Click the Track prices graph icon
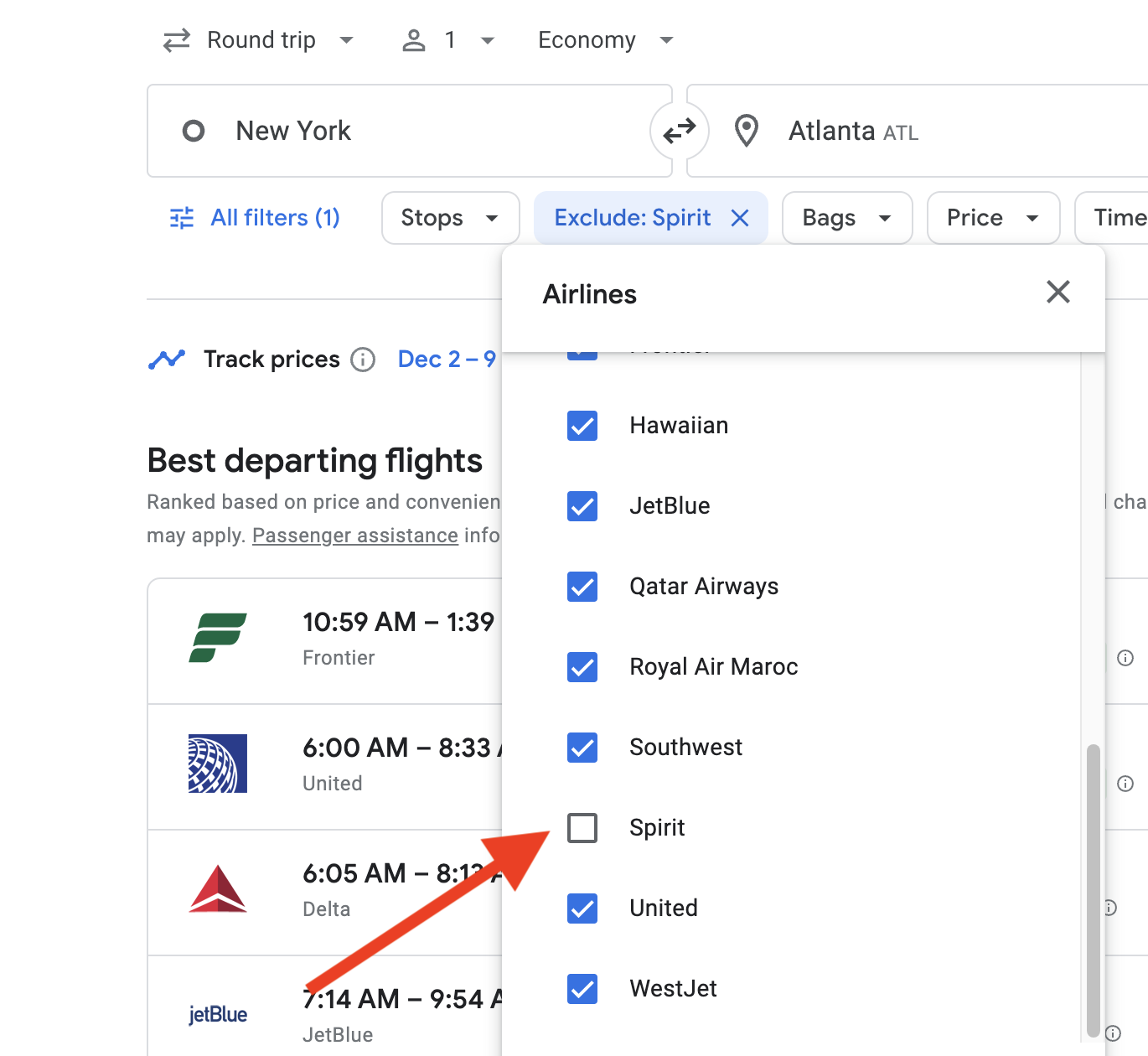 pyautogui.click(x=167, y=360)
